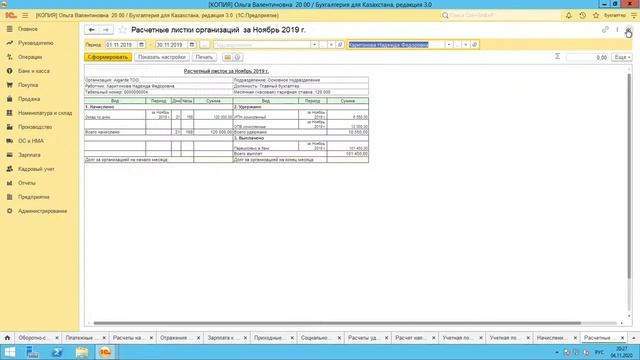Add report to favorites with star

coord(122,30)
